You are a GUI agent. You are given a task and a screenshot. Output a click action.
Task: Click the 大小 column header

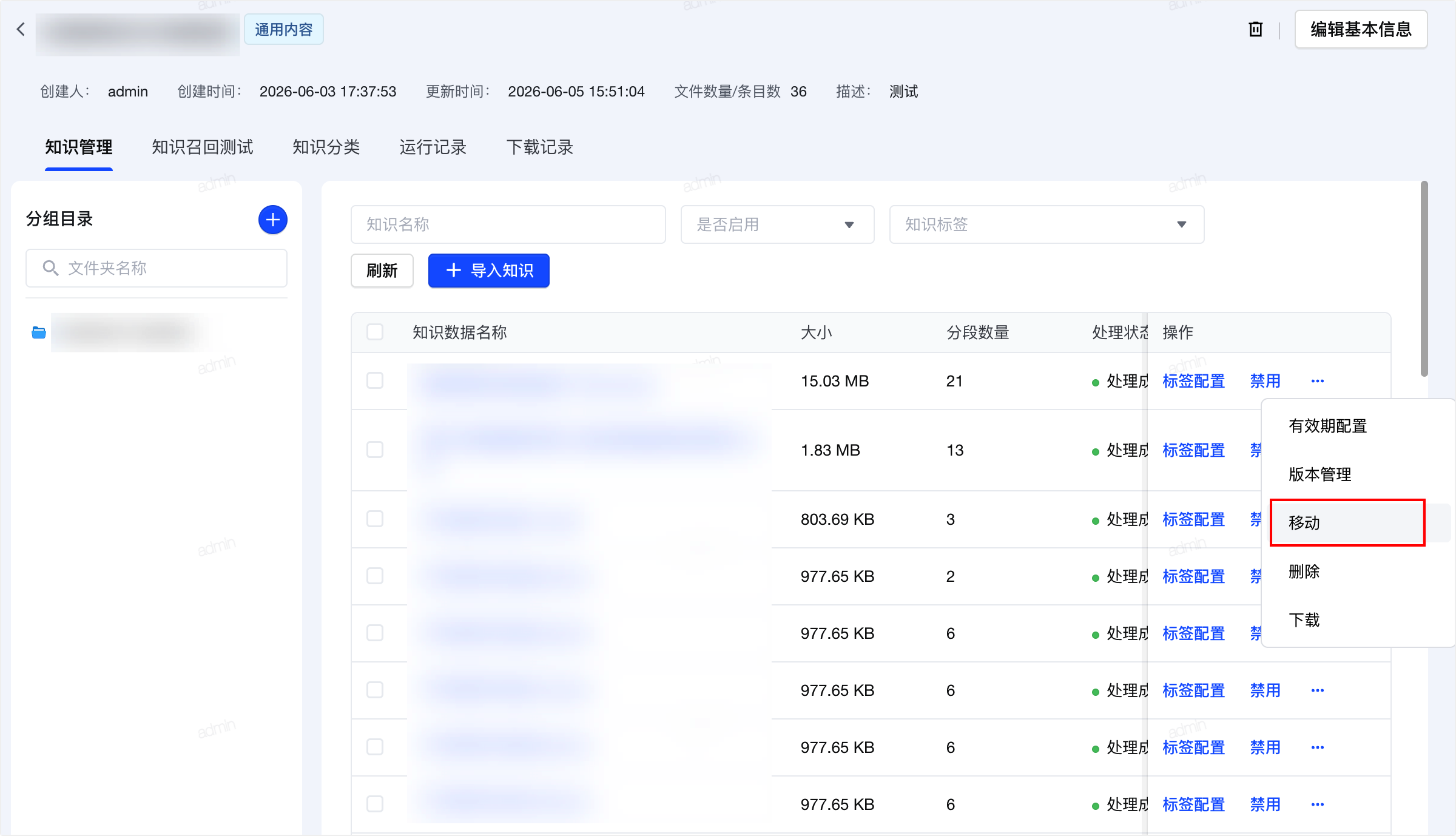click(817, 332)
